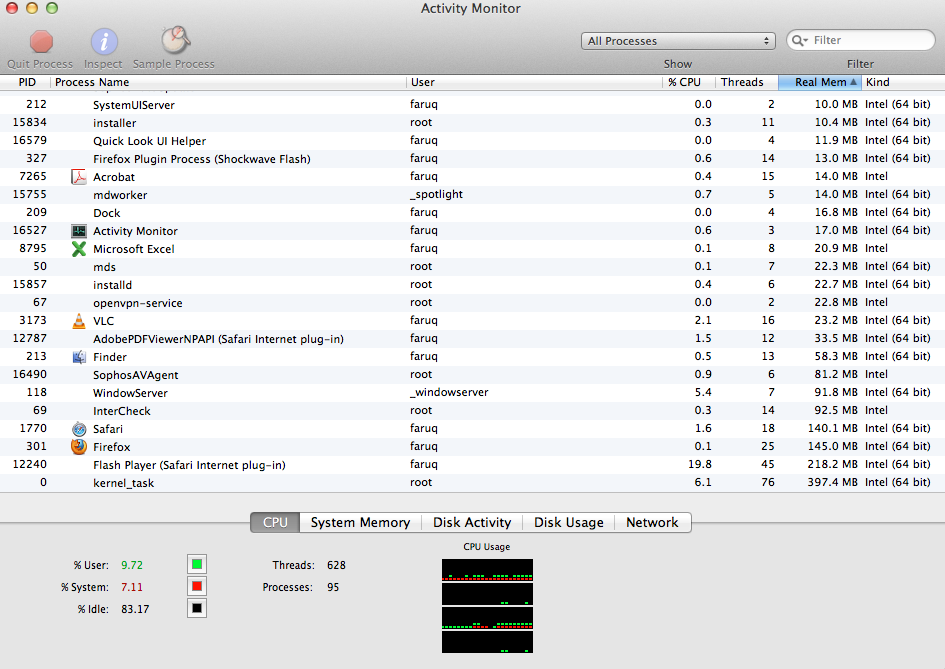Switch to the Network tab
Viewport: 945px width, 669px height.
click(652, 523)
